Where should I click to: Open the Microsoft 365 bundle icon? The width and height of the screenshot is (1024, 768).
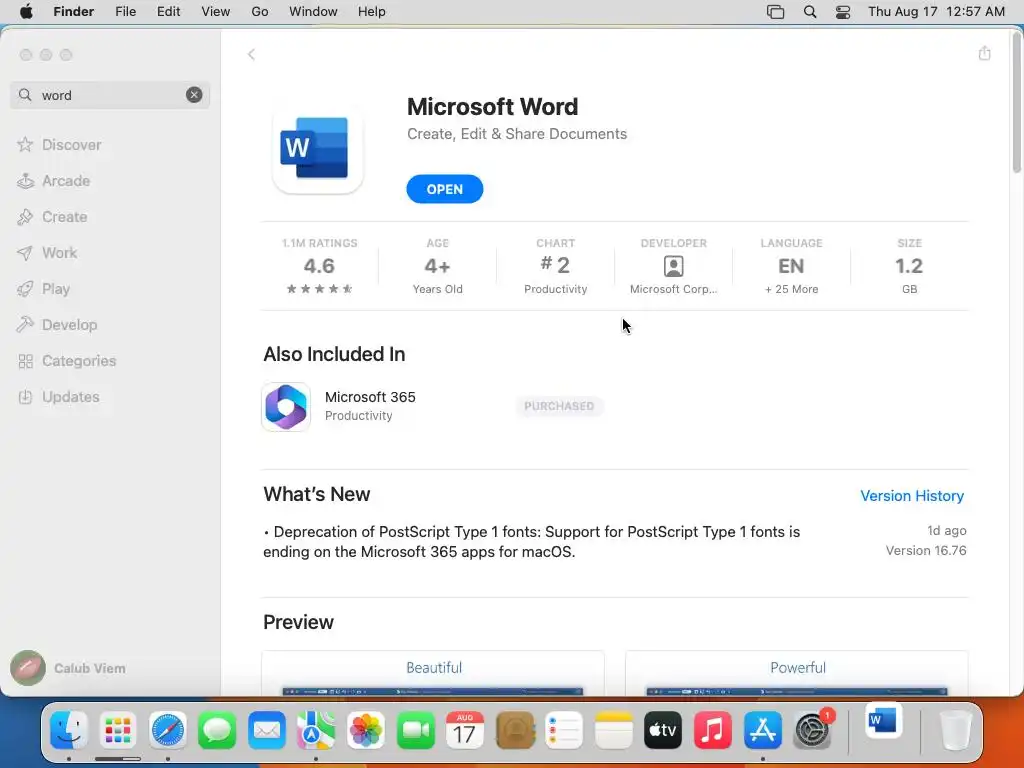click(x=286, y=406)
